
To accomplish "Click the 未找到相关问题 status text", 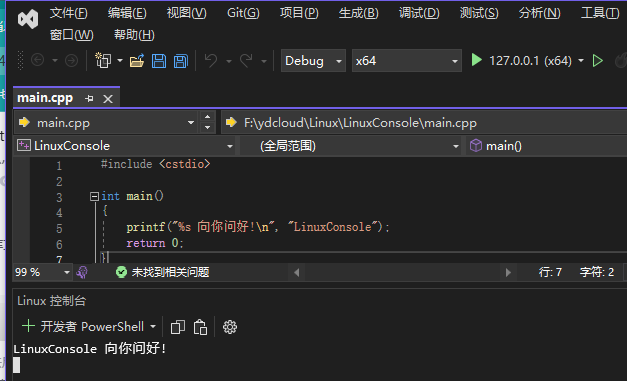I will click(170, 272).
